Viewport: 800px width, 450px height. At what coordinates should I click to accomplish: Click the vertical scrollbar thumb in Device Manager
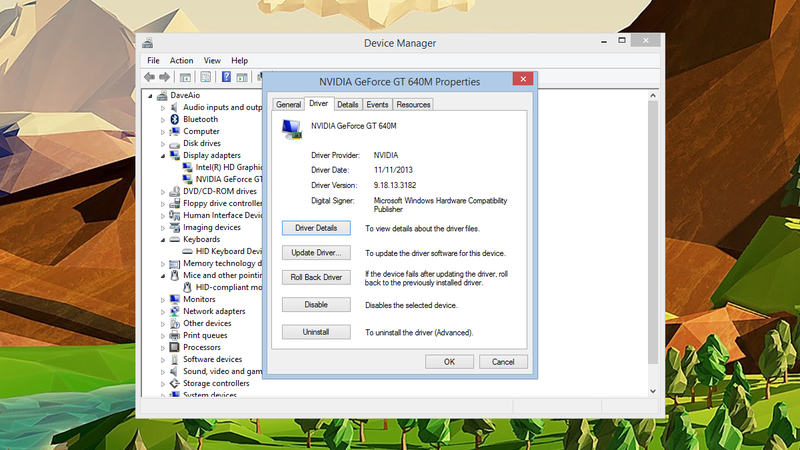point(653,232)
